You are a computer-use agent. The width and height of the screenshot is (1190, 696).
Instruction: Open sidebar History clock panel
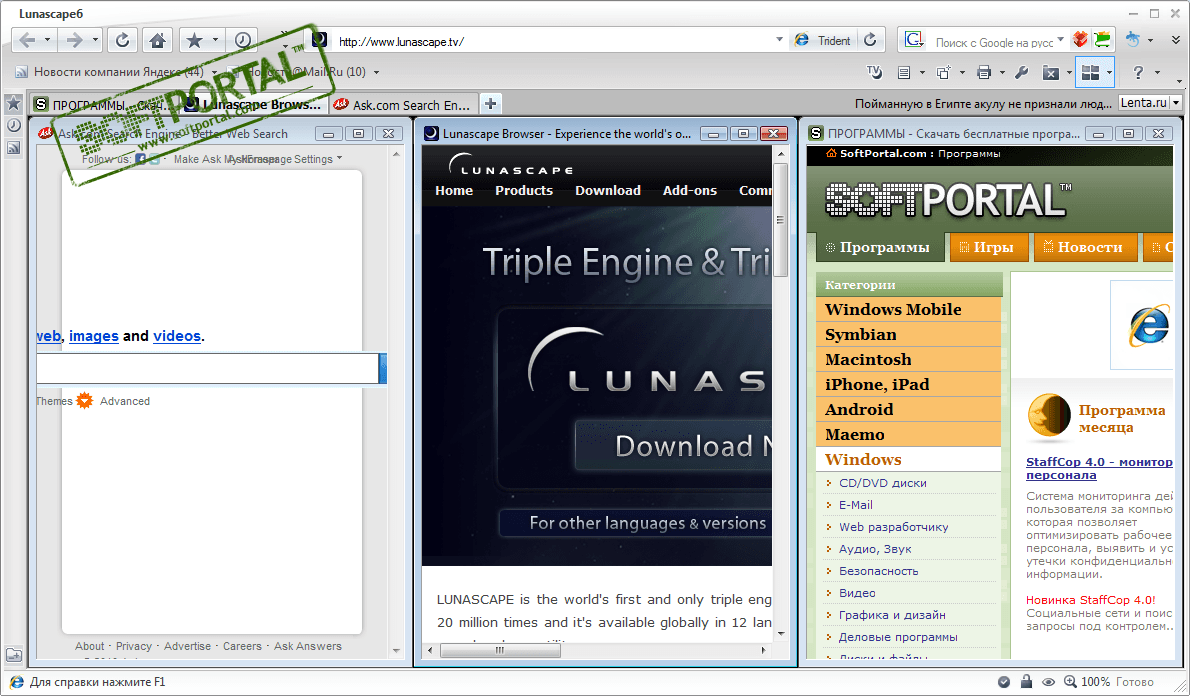[14, 125]
